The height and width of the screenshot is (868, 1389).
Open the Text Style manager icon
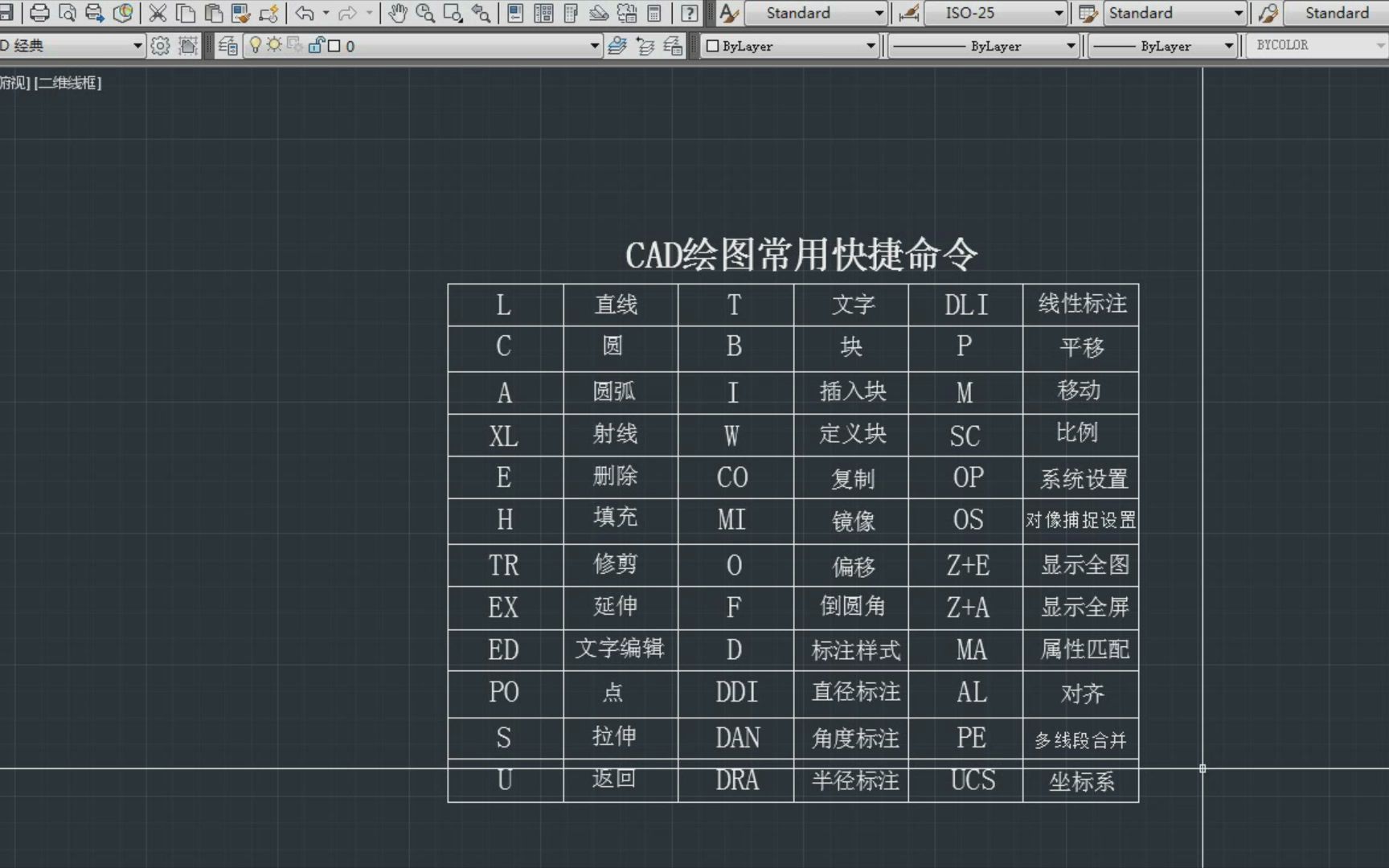click(x=729, y=13)
